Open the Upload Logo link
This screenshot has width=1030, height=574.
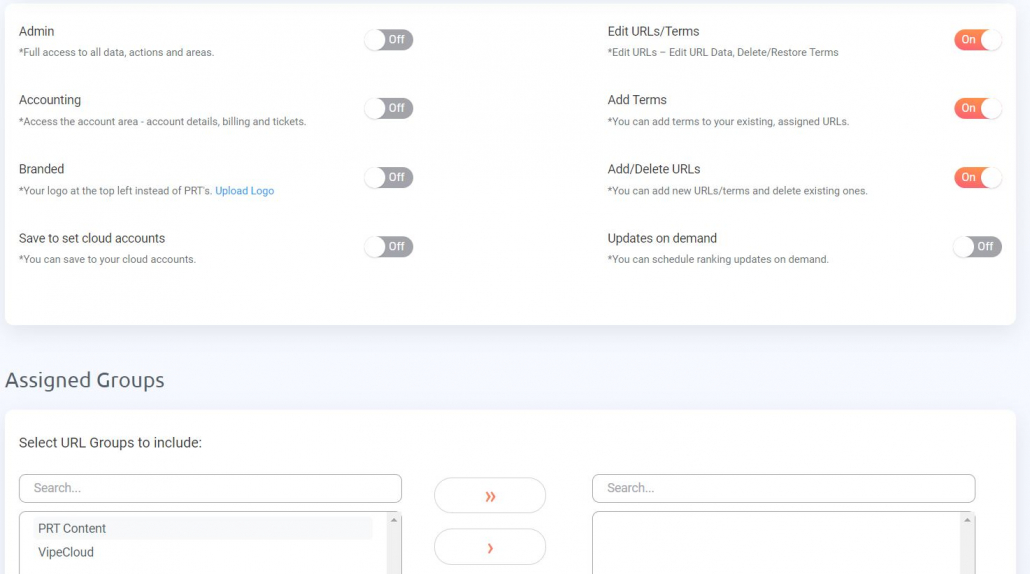click(244, 191)
